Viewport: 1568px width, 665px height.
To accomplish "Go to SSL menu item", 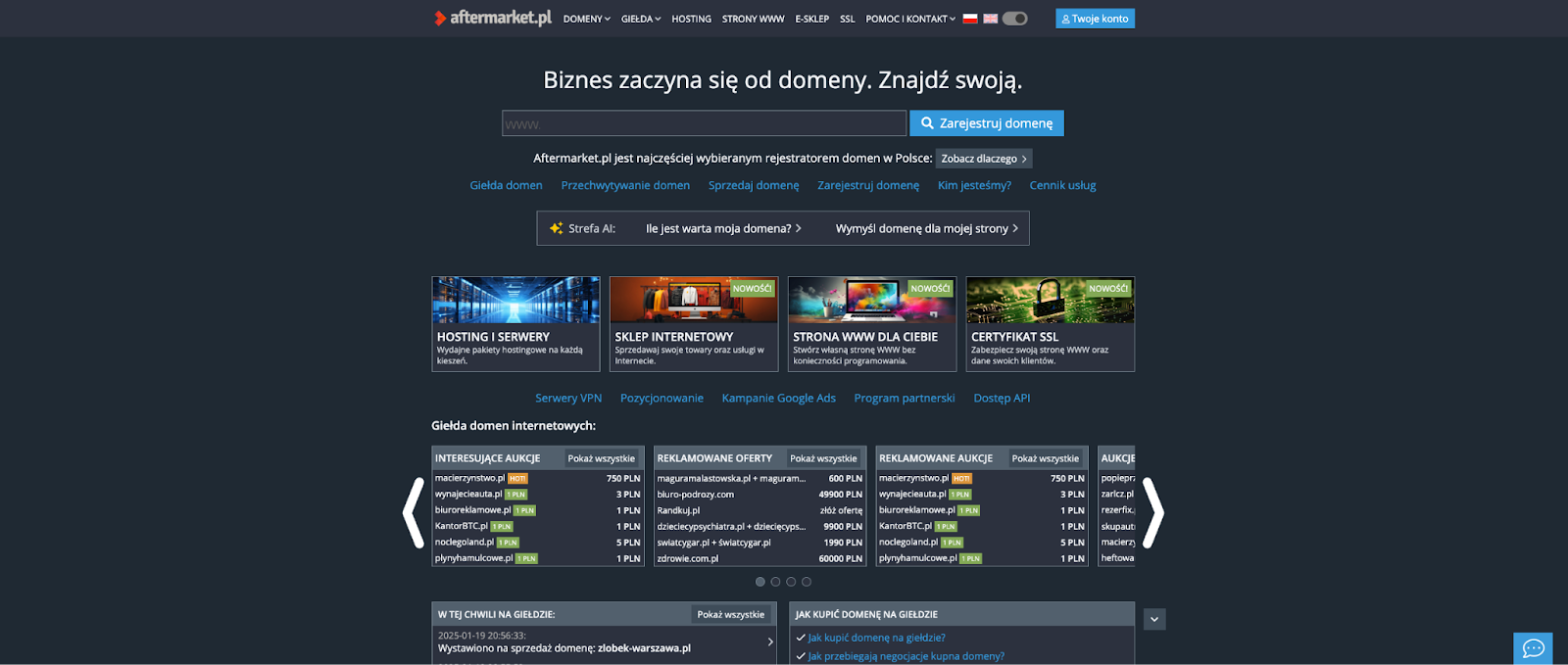I will 848,19.
